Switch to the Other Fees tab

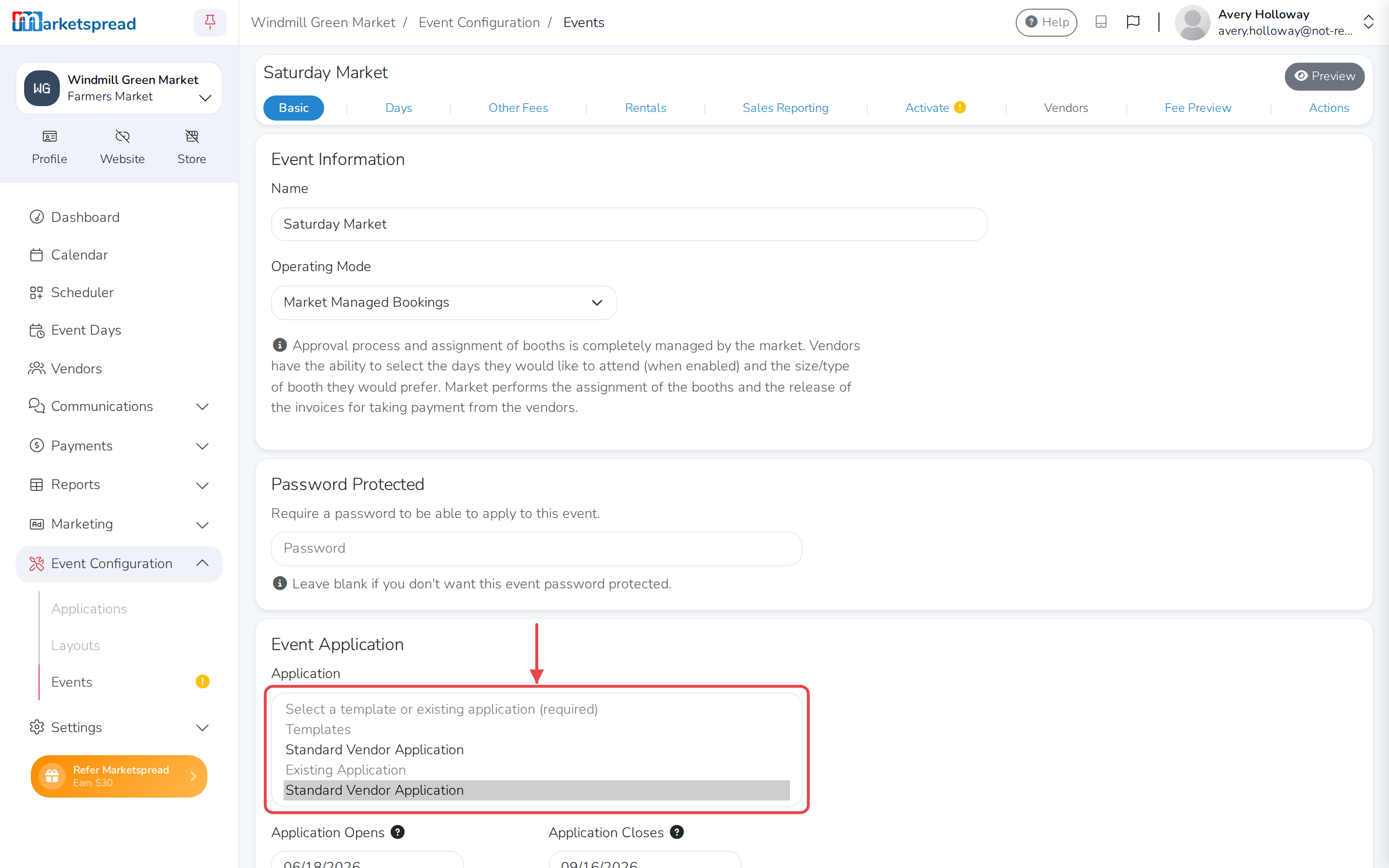(517, 108)
